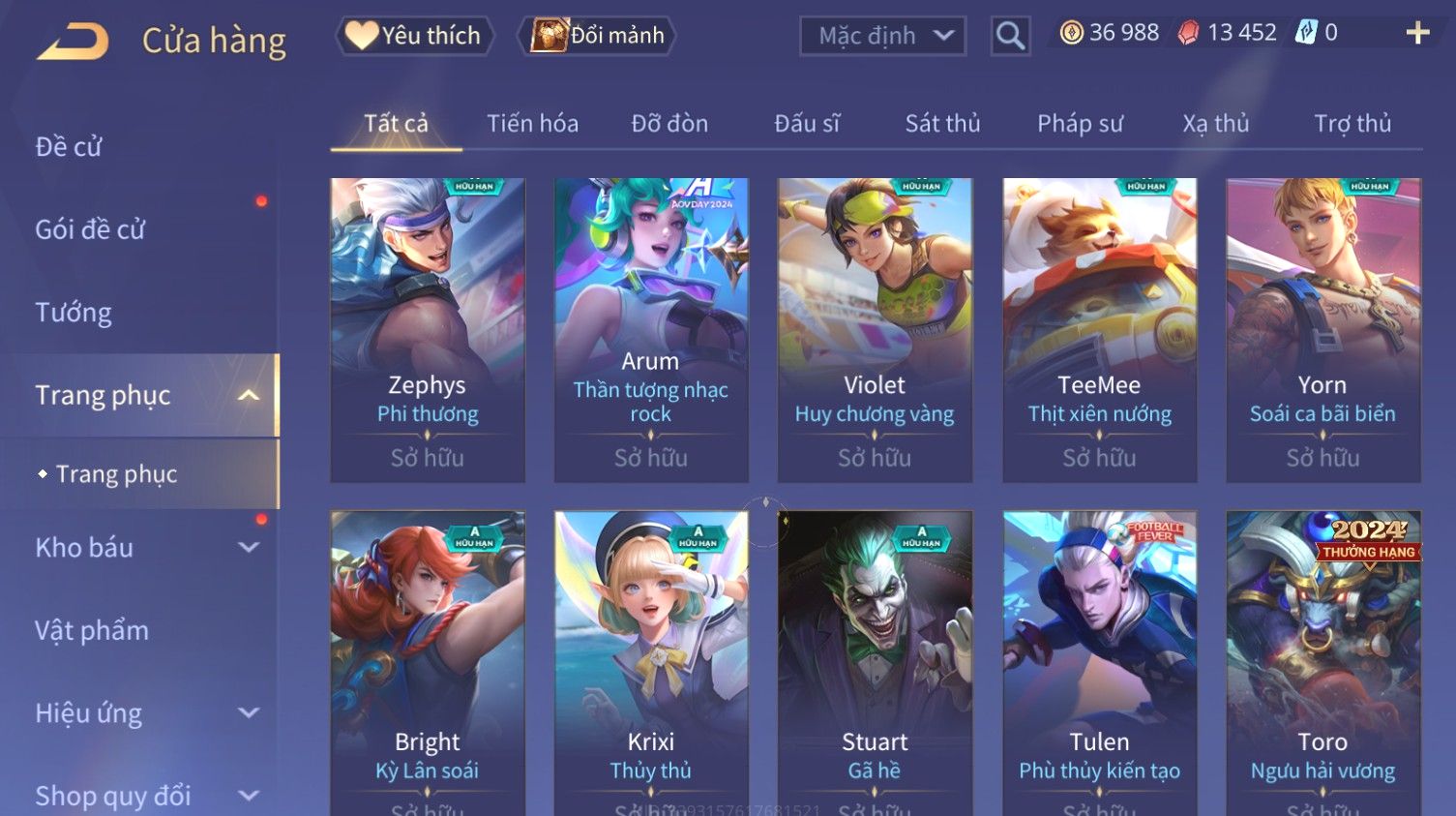Select Violet Huy chương vàng skin card
Screen dimensions: 1456x816
click(875, 330)
